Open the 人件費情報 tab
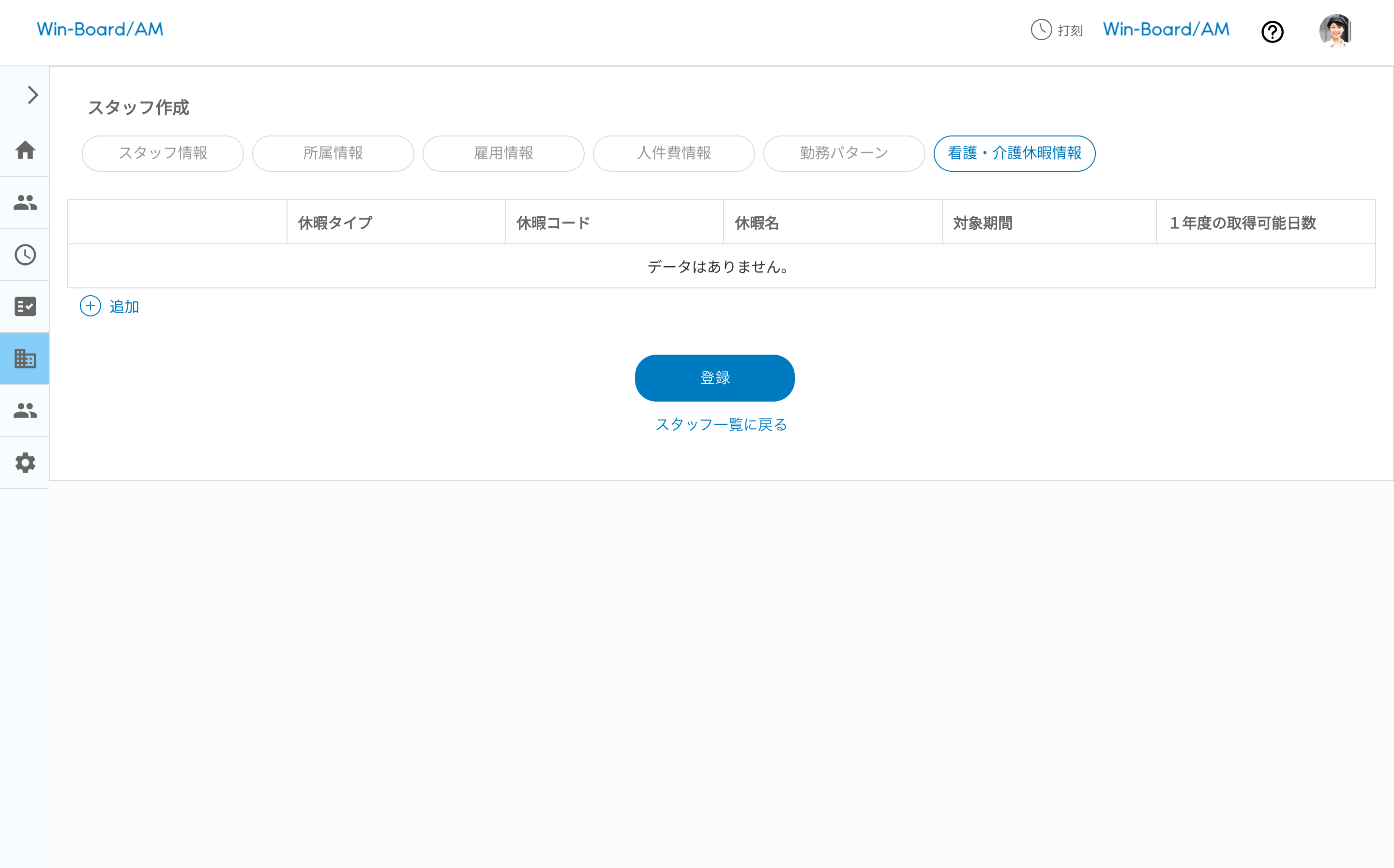The image size is (1394, 868). [673, 153]
